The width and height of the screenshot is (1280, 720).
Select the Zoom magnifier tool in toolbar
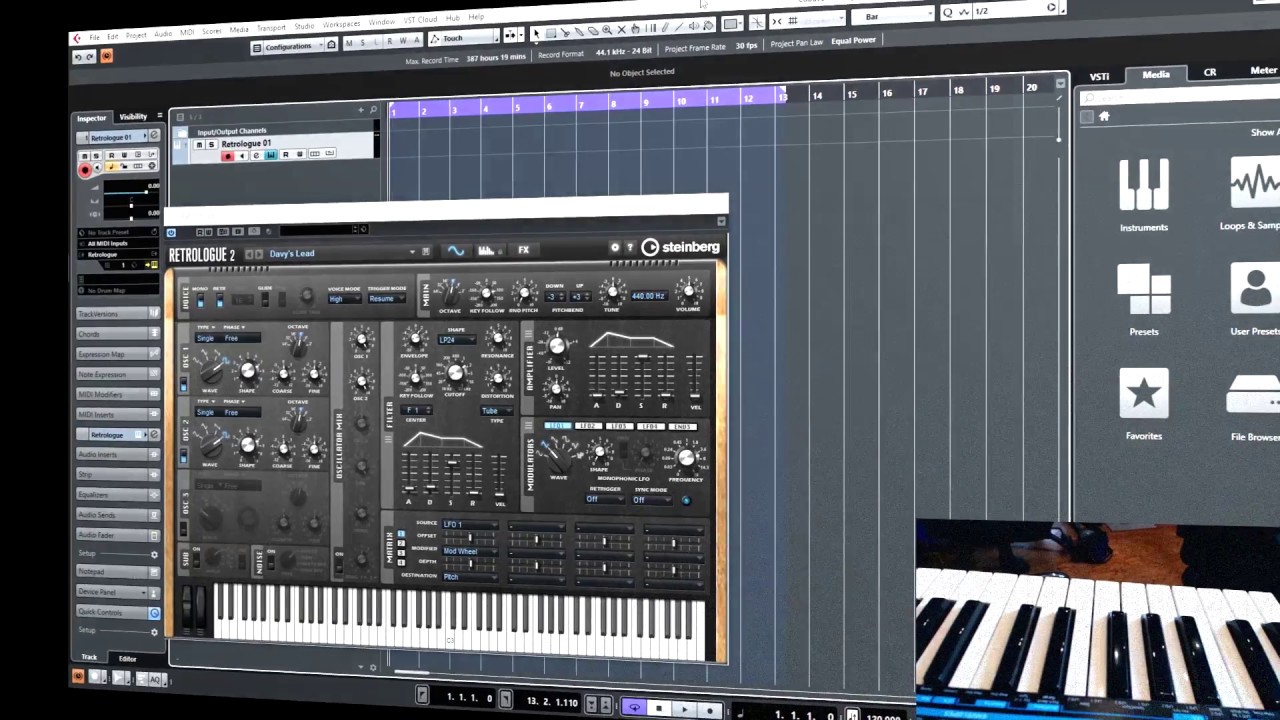pos(607,30)
